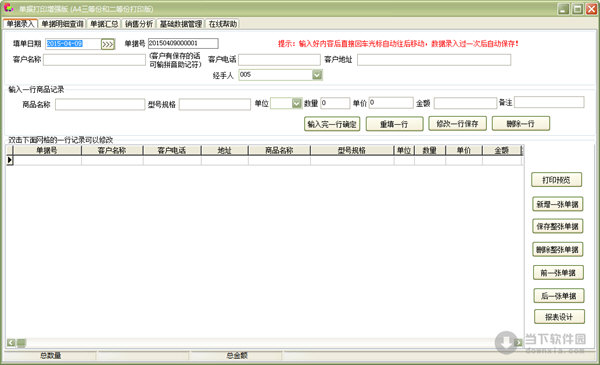Click the 单据号 input field
The image size is (600, 365).
(183, 43)
